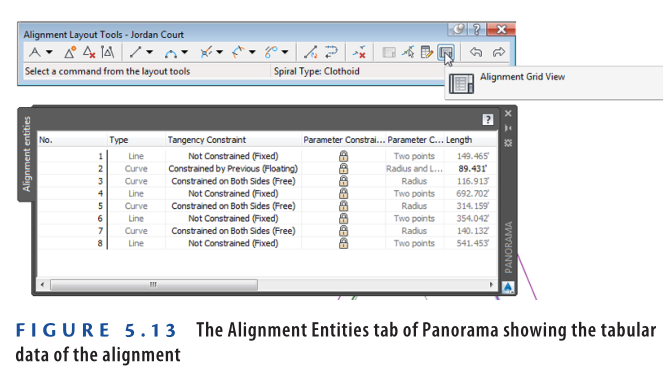The image size is (663, 375).
Task: Click the Edit Best Fit Data icon
Action: coord(389,52)
